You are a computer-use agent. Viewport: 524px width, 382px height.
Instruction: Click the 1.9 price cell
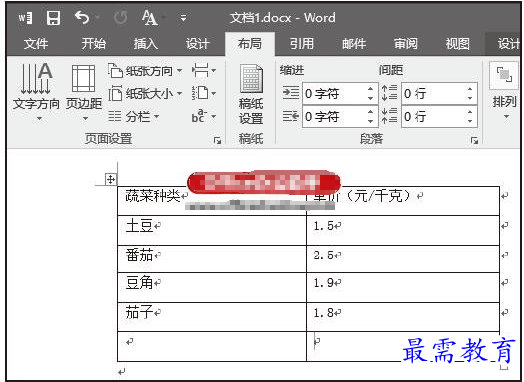pyautogui.click(x=403, y=287)
